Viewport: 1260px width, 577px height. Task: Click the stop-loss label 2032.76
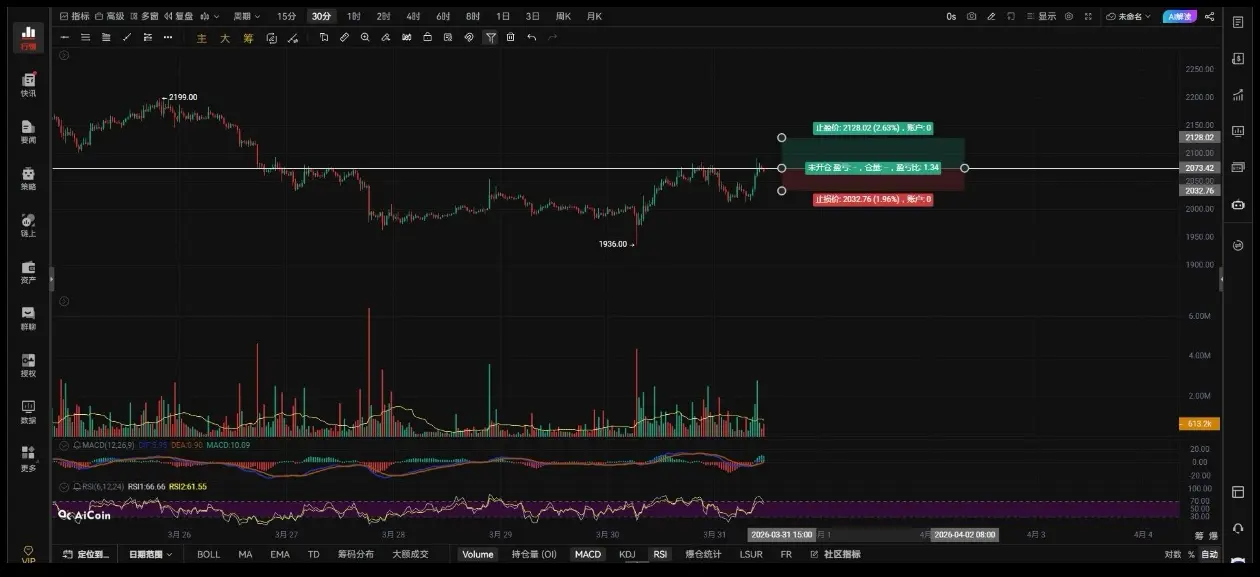873,199
